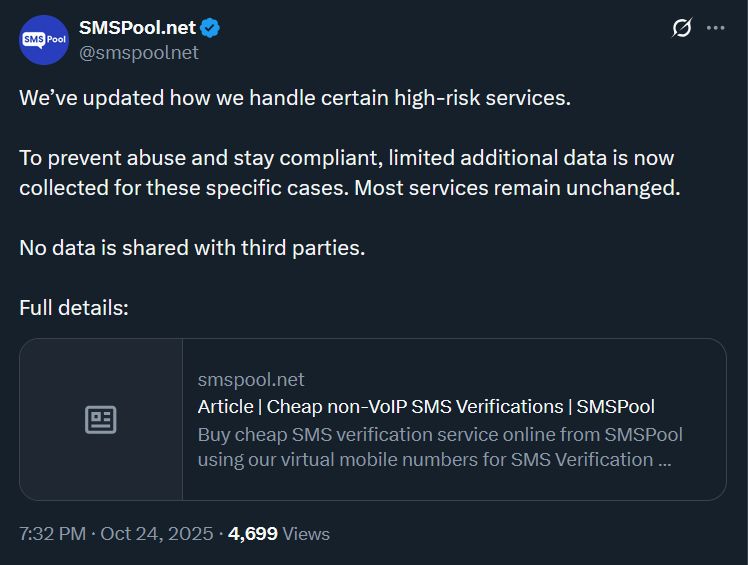748x565 pixels.
Task: Click the "To prevent abuse and stay compliant" line
Action: 346,158
